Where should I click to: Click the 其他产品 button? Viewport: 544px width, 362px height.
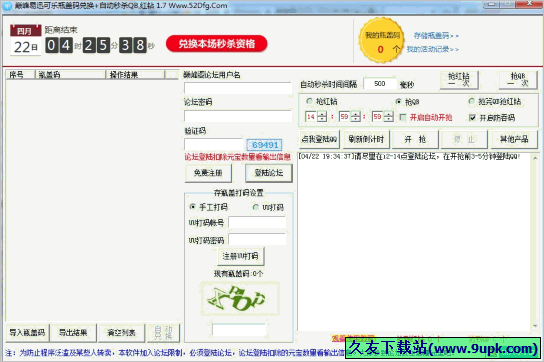514,139
